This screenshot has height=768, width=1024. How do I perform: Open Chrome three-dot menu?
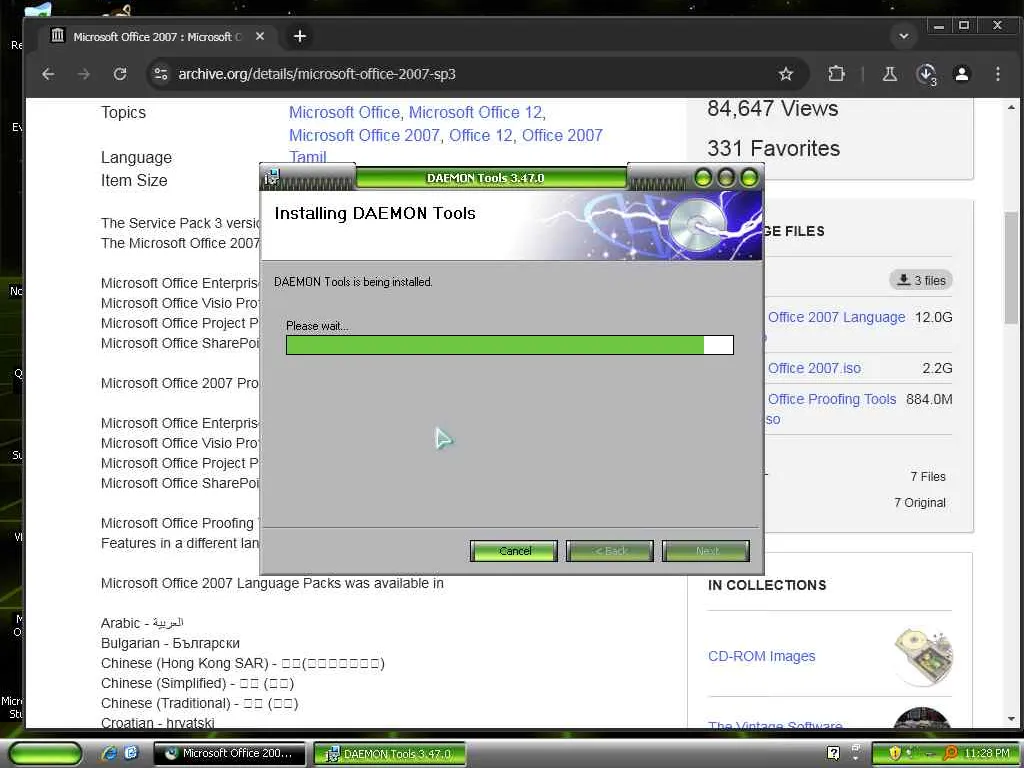click(998, 74)
